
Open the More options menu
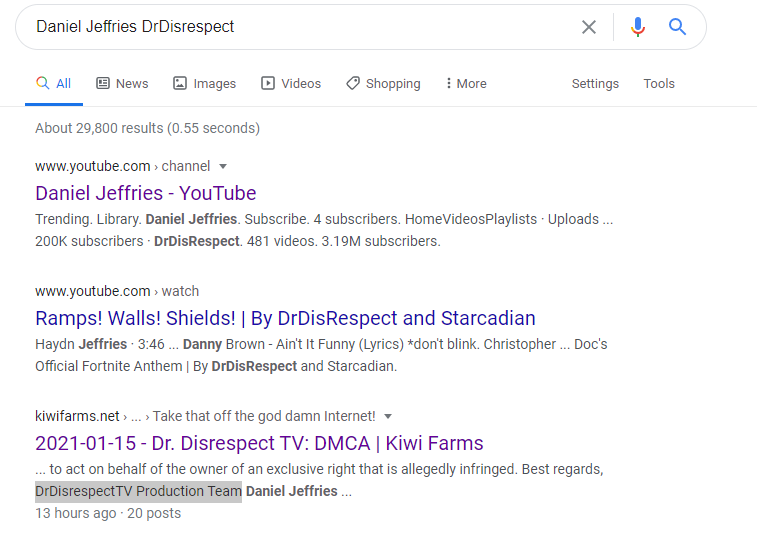(466, 84)
